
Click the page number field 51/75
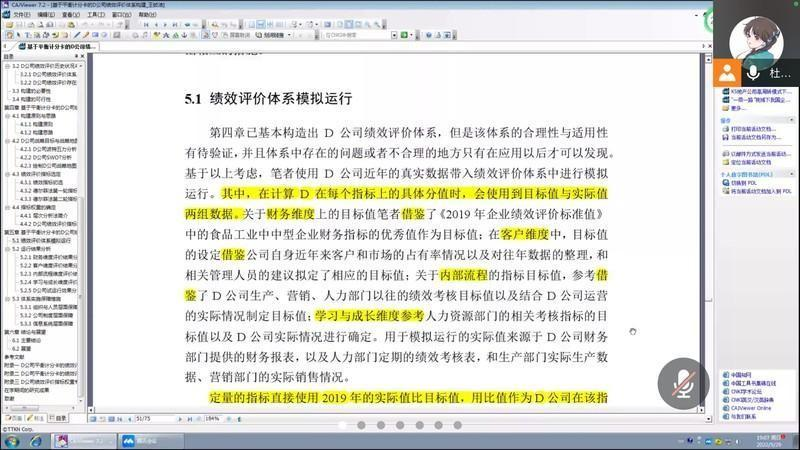click(145, 419)
